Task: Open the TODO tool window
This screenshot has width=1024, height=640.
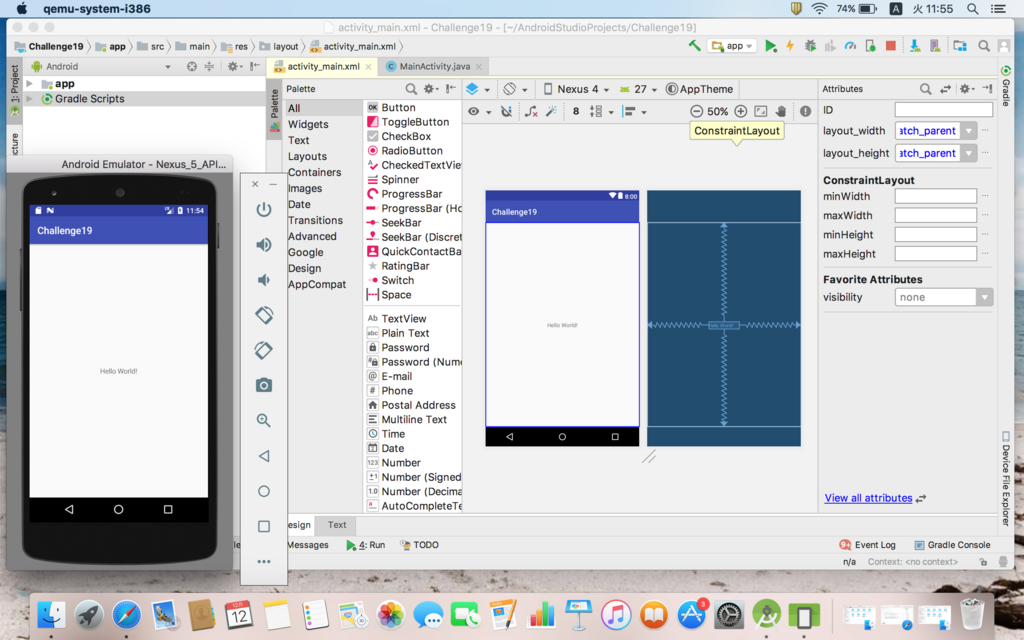Action: (x=419, y=545)
